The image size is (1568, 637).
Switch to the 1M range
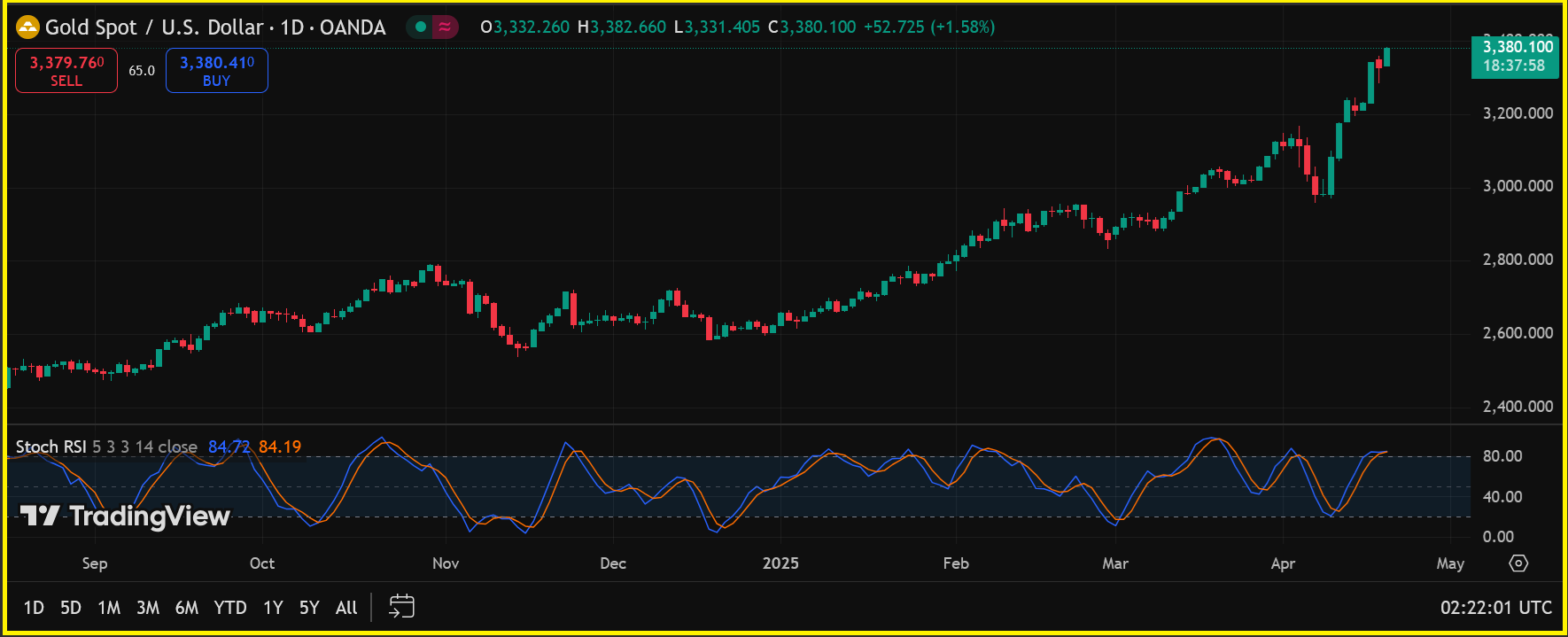click(x=109, y=608)
